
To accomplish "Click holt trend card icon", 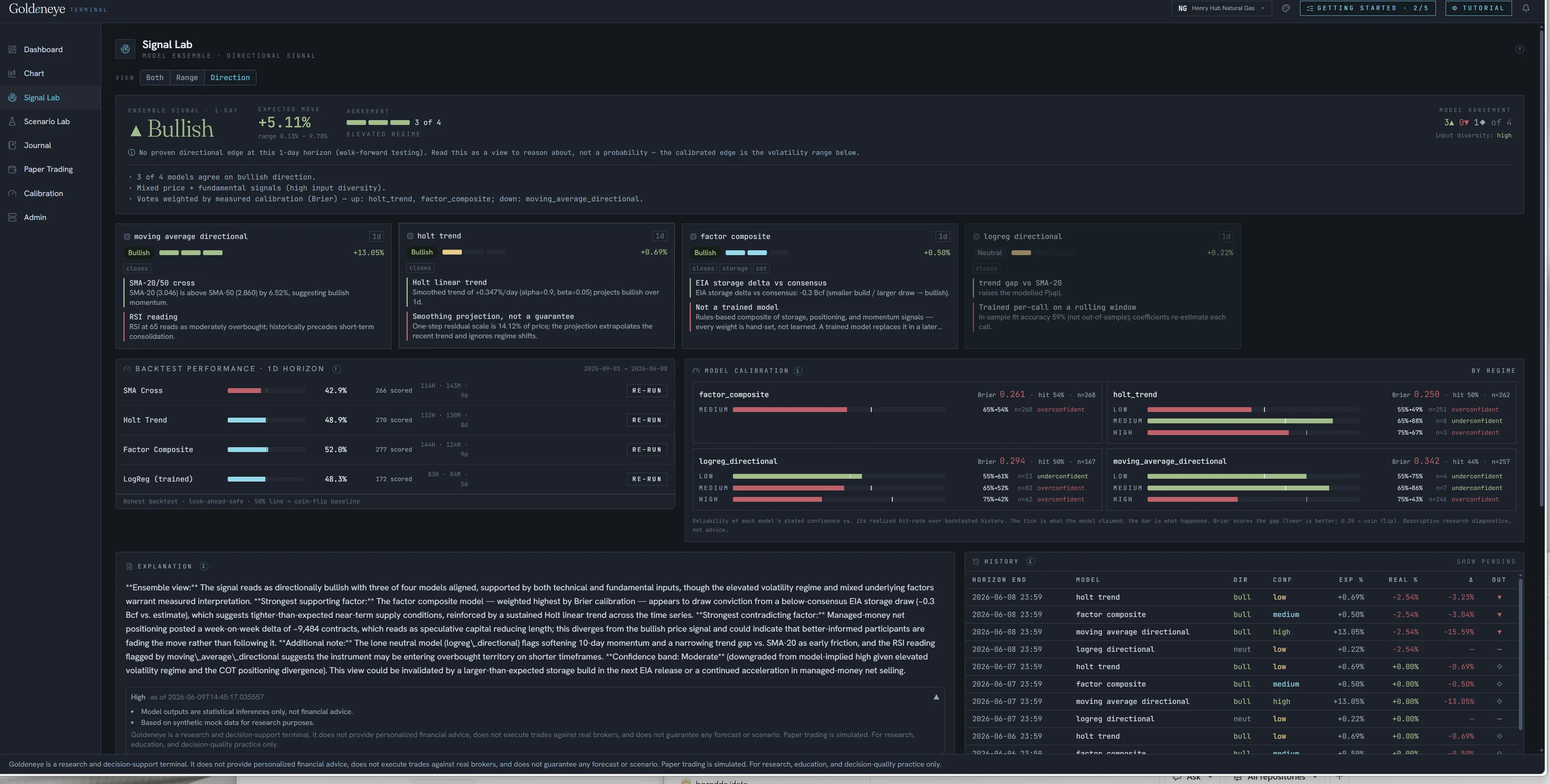I will tap(411, 236).
